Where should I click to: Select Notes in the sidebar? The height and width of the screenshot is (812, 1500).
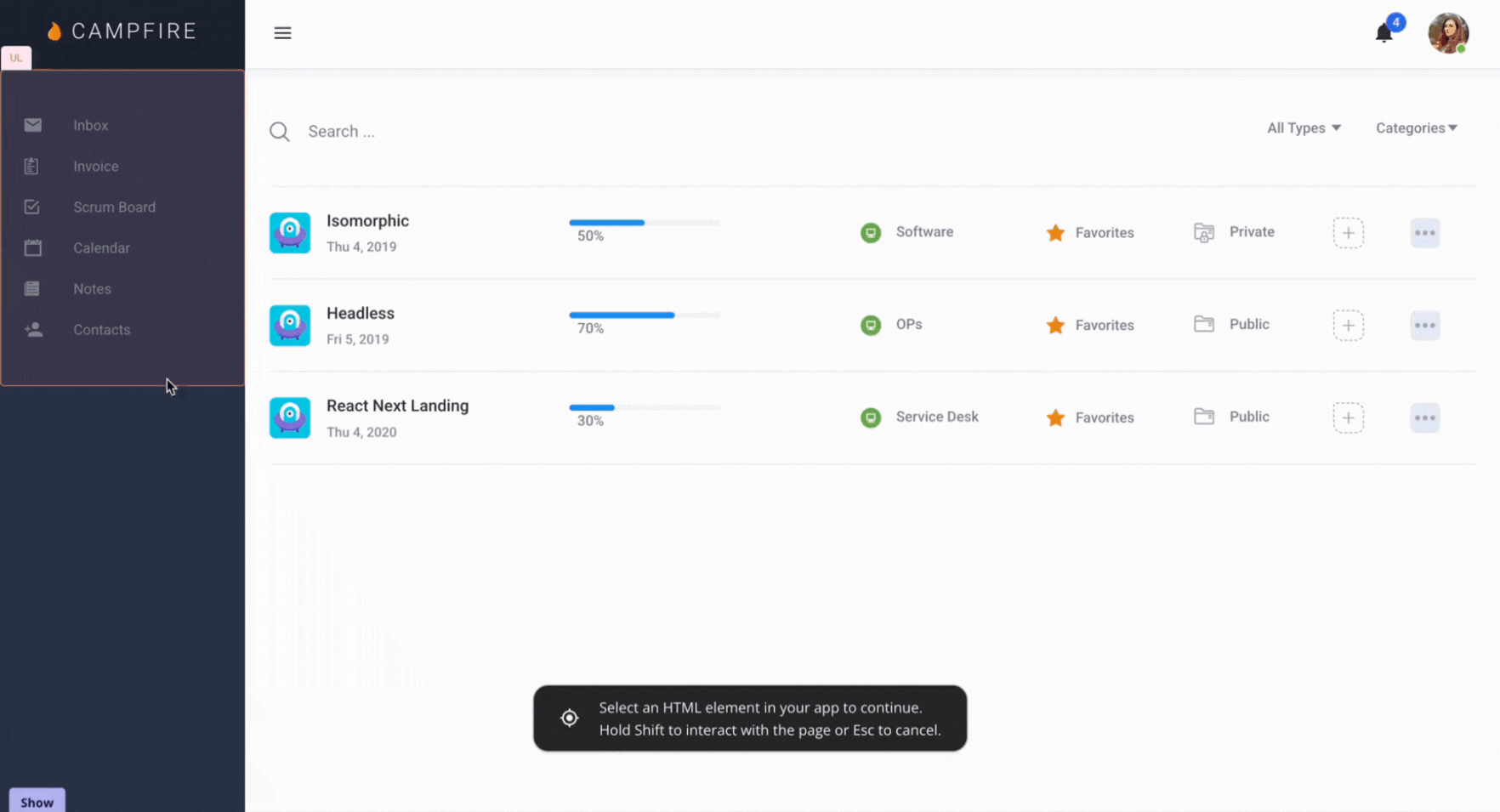click(x=91, y=288)
